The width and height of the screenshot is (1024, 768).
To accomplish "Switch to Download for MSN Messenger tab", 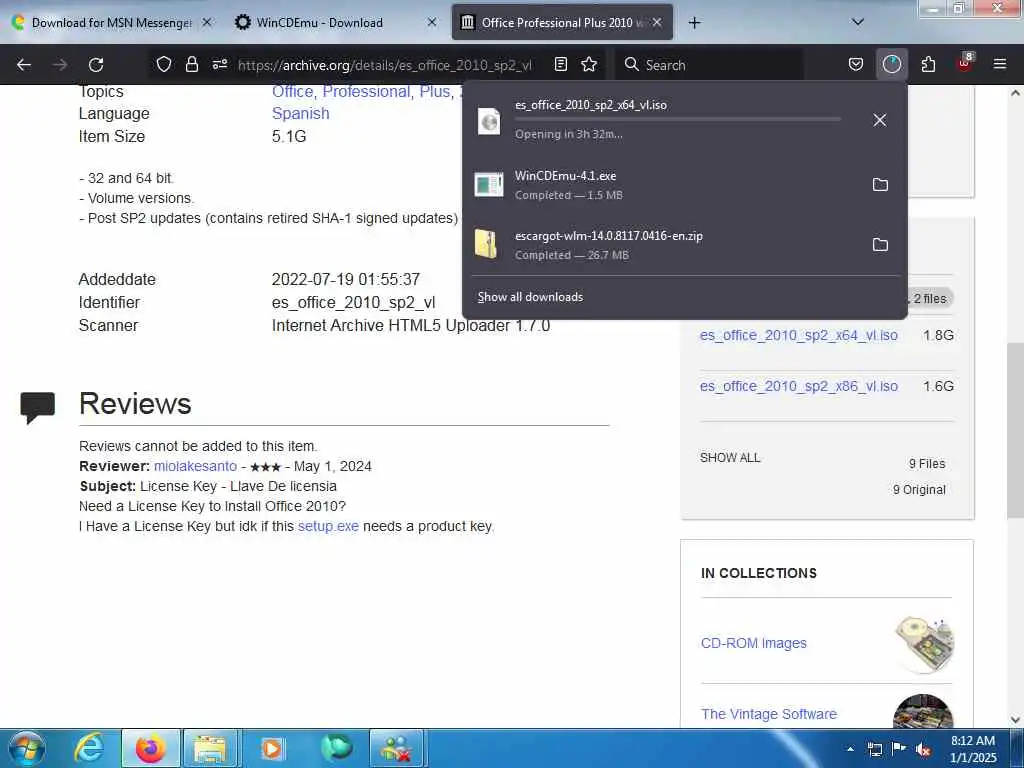I will [111, 23].
